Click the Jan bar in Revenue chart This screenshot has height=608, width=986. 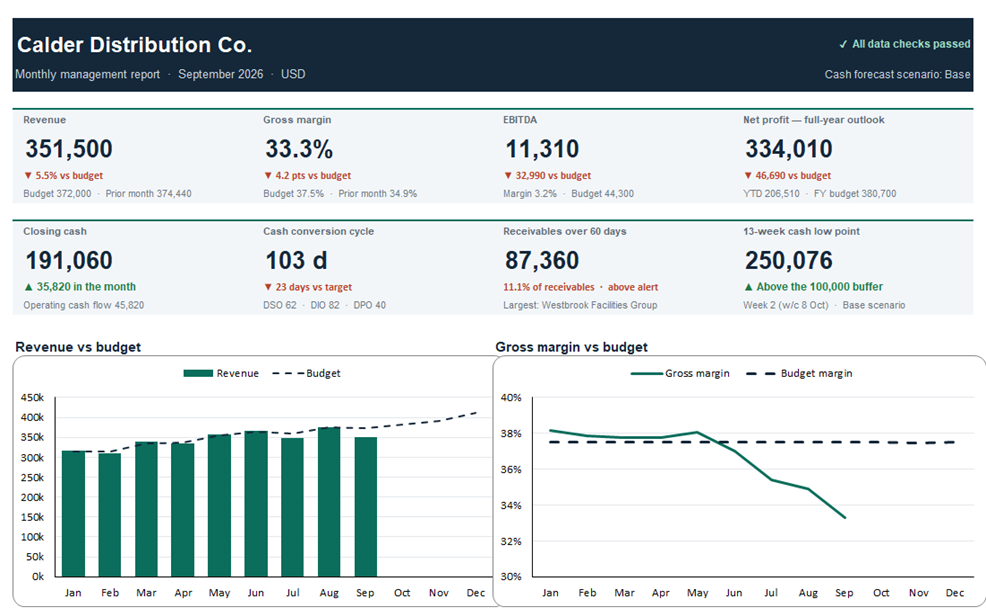click(74, 514)
